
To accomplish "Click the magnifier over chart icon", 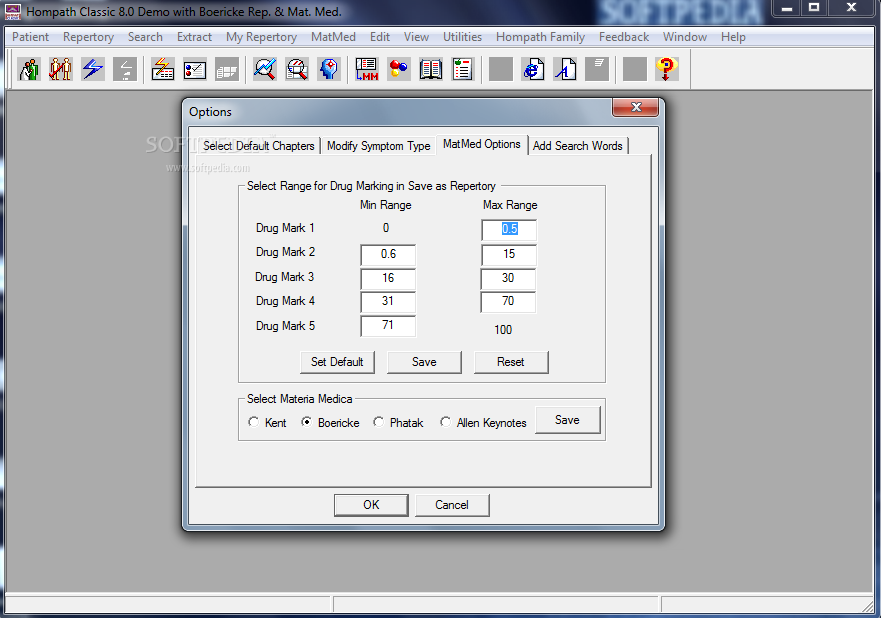I will [x=265, y=69].
